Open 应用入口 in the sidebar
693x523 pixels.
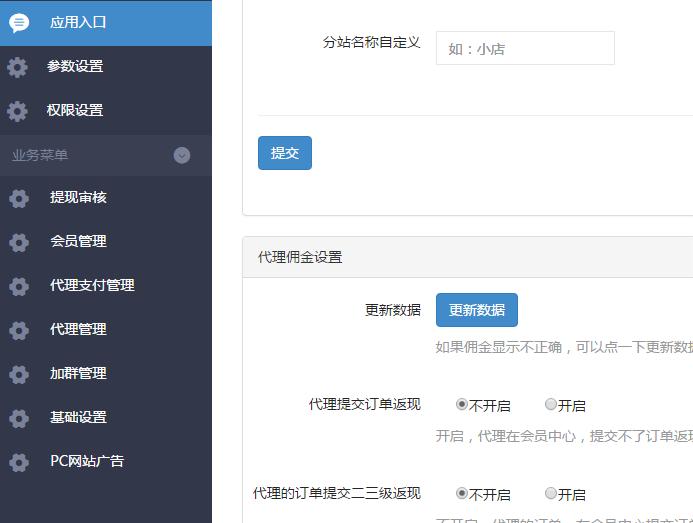click(78, 23)
